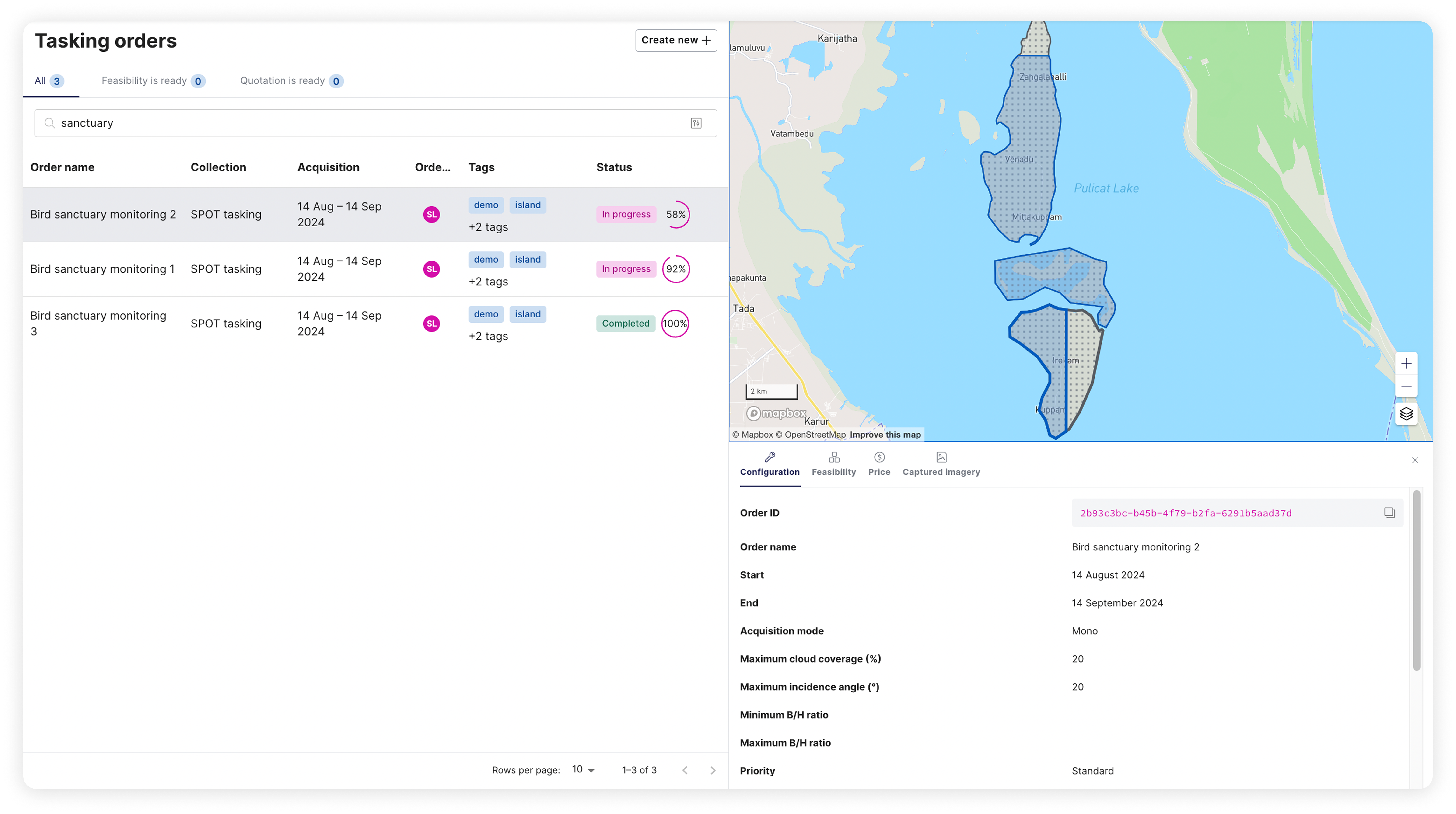Open the Price tab

(879, 464)
